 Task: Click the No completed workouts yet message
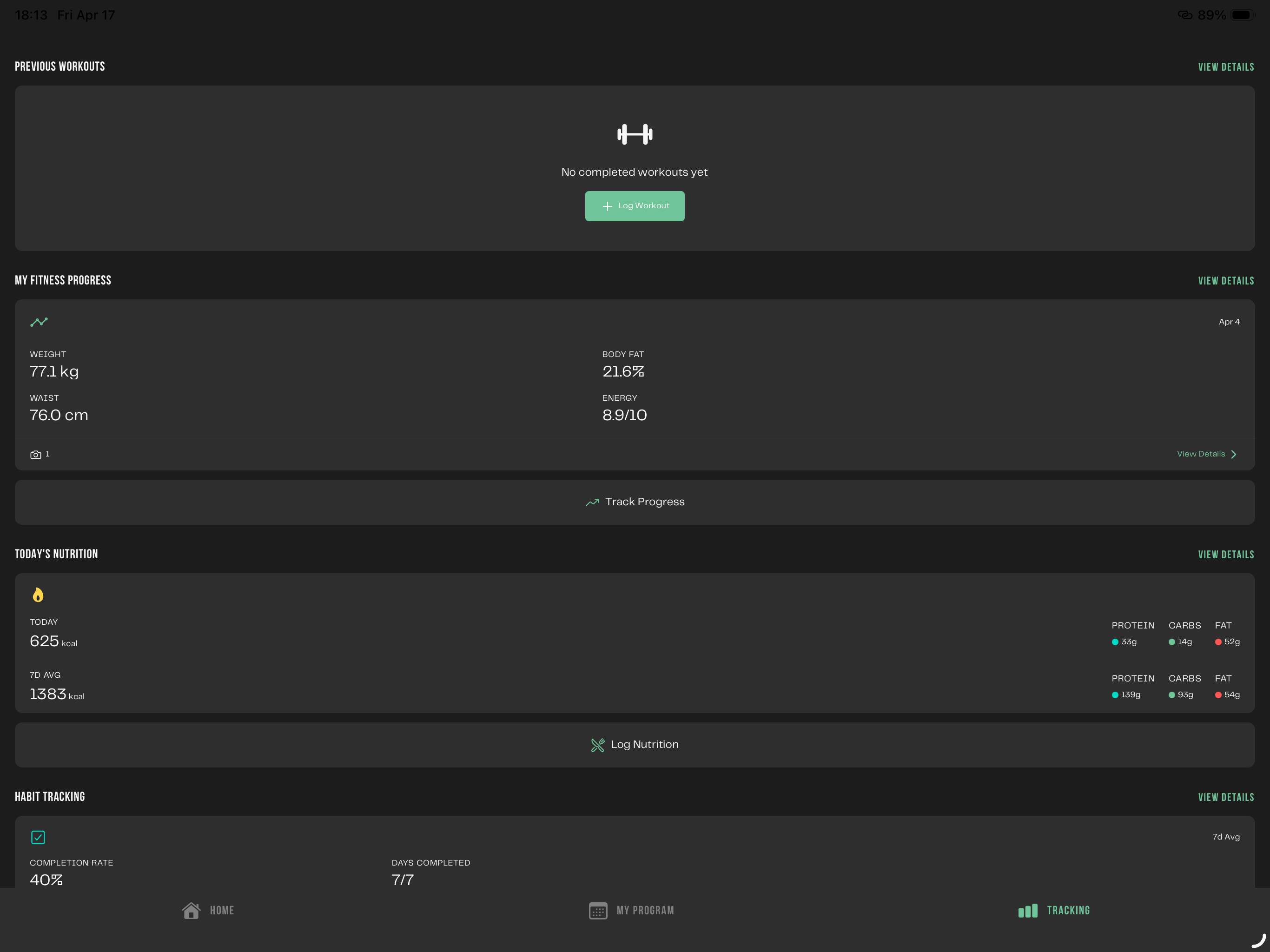tap(635, 172)
